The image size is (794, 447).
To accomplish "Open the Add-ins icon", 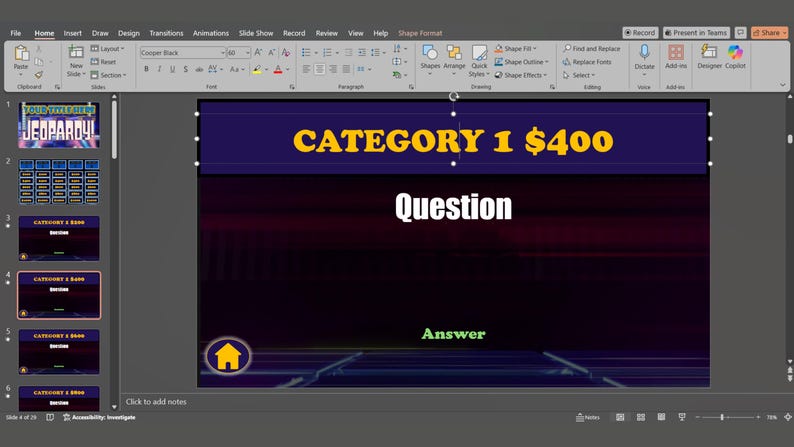I will pyautogui.click(x=676, y=53).
